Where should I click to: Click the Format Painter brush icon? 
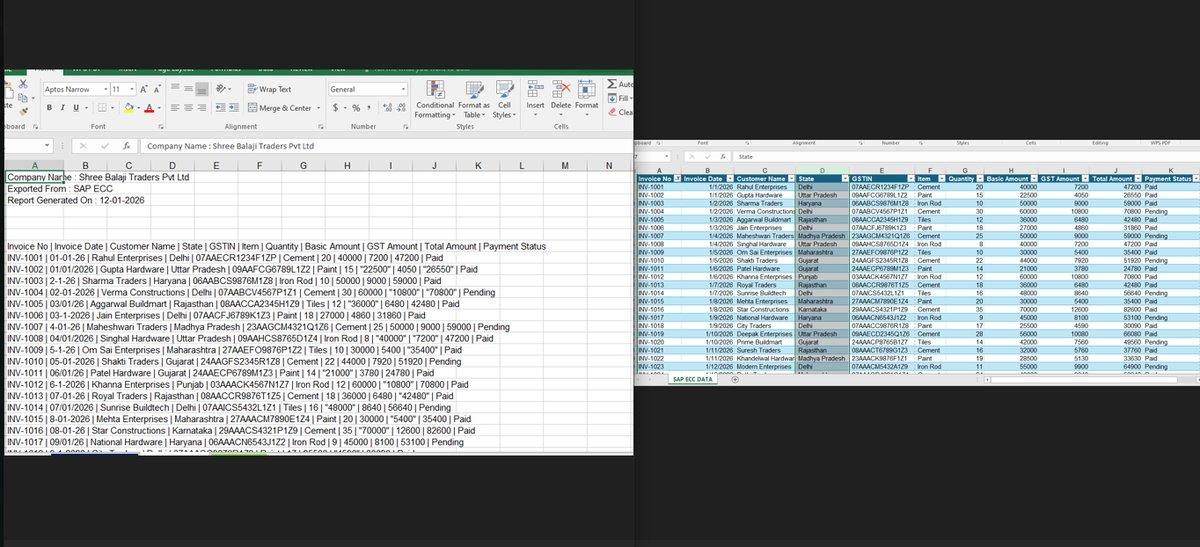pyautogui.click(x=23, y=112)
